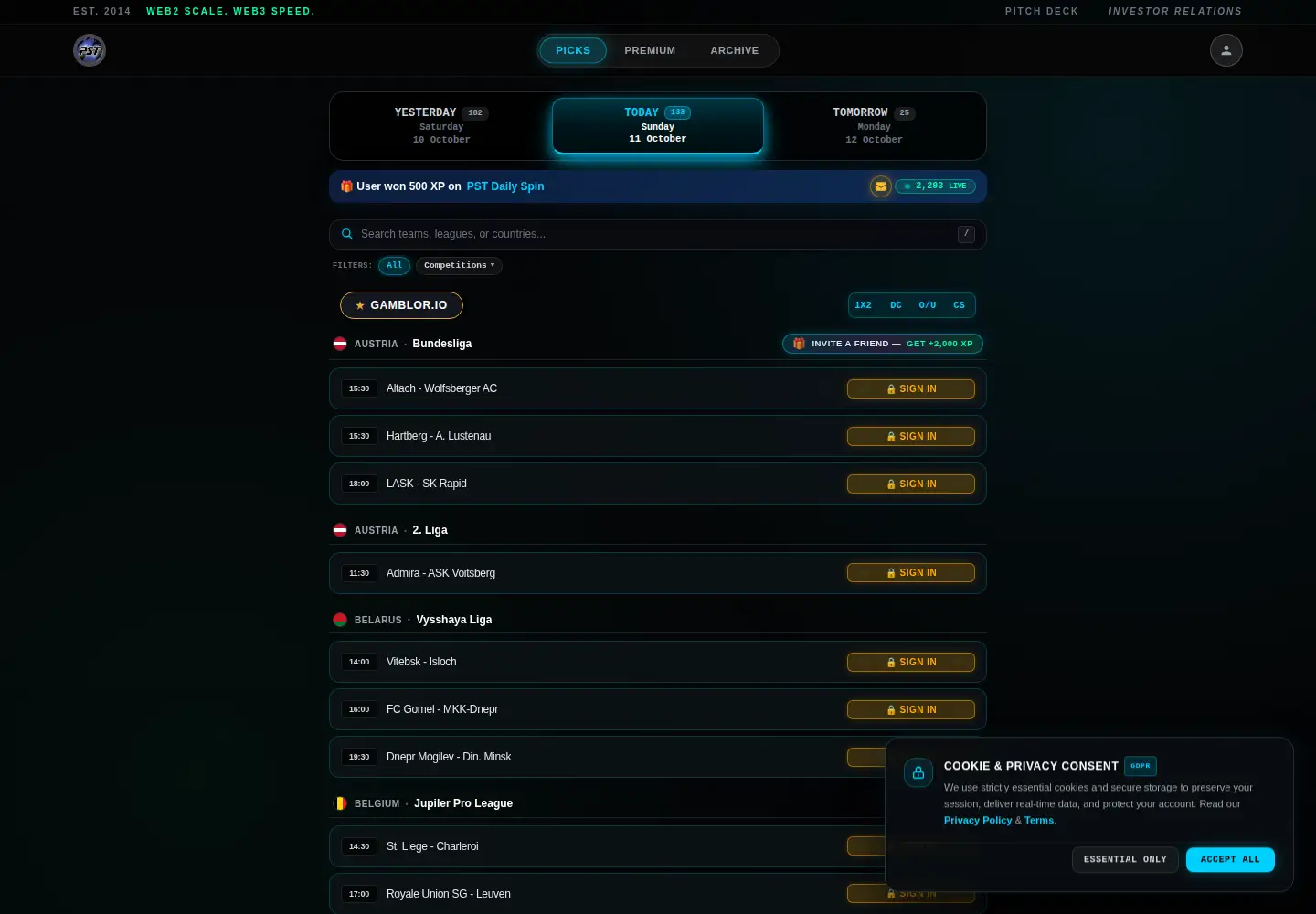Switch to the 1X2 market
The image size is (1316, 914).
point(864,305)
